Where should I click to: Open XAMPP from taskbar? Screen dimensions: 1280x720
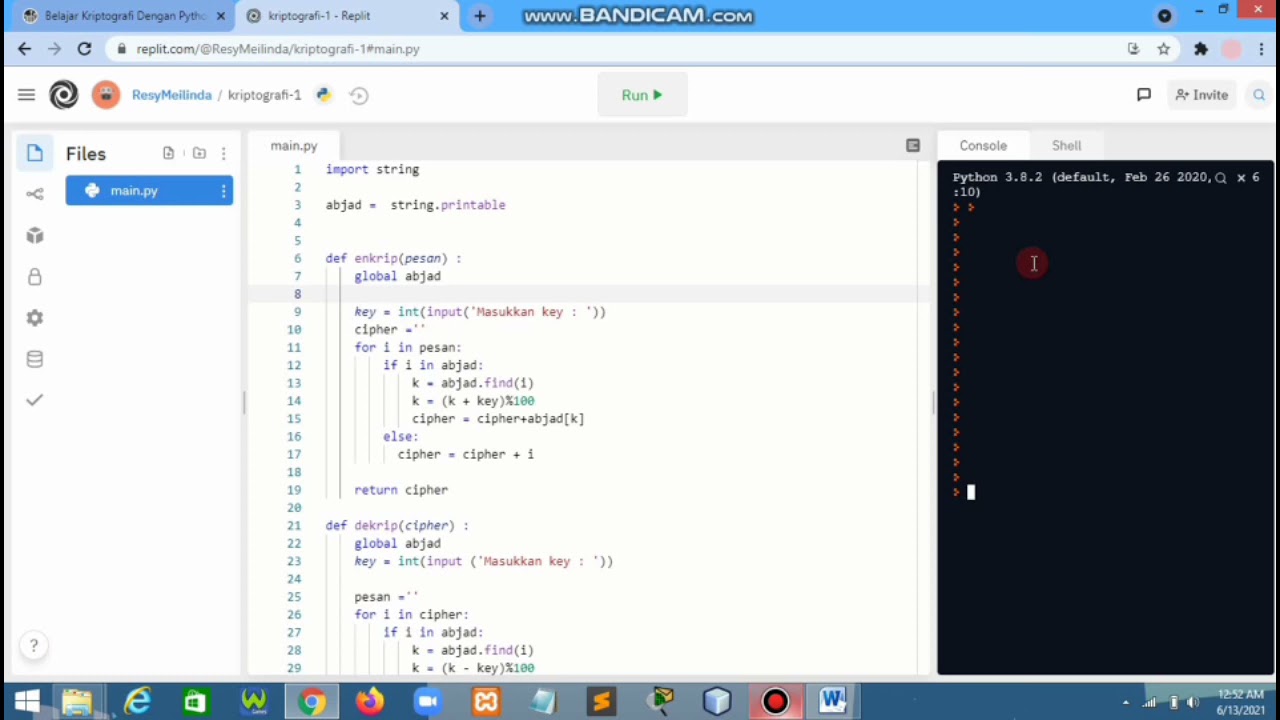click(x=486, y=702)
